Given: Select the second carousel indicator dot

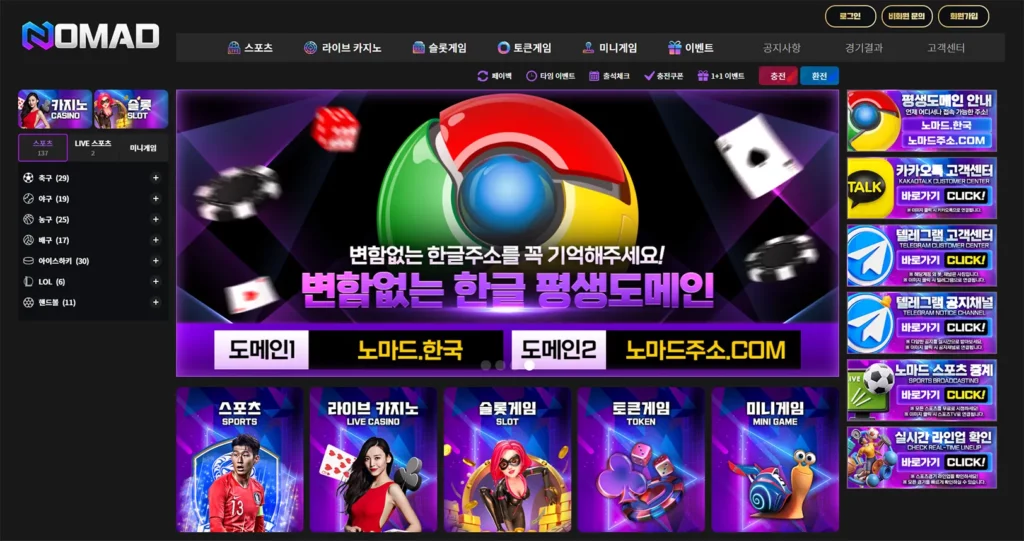Looking at the screenshot, I should (500, 366).
